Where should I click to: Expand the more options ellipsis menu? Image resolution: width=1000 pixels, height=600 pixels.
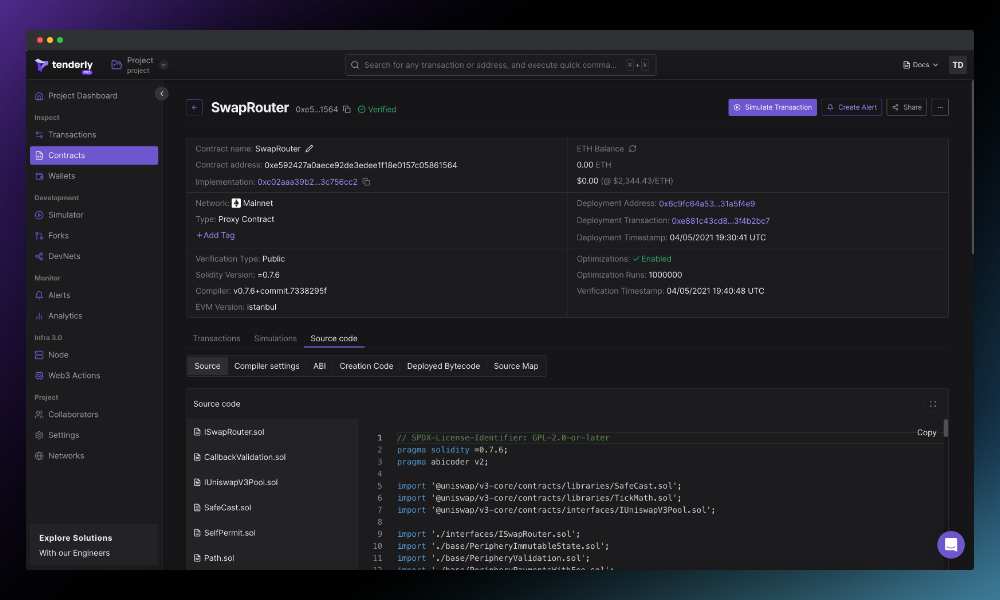coord(939,107)
